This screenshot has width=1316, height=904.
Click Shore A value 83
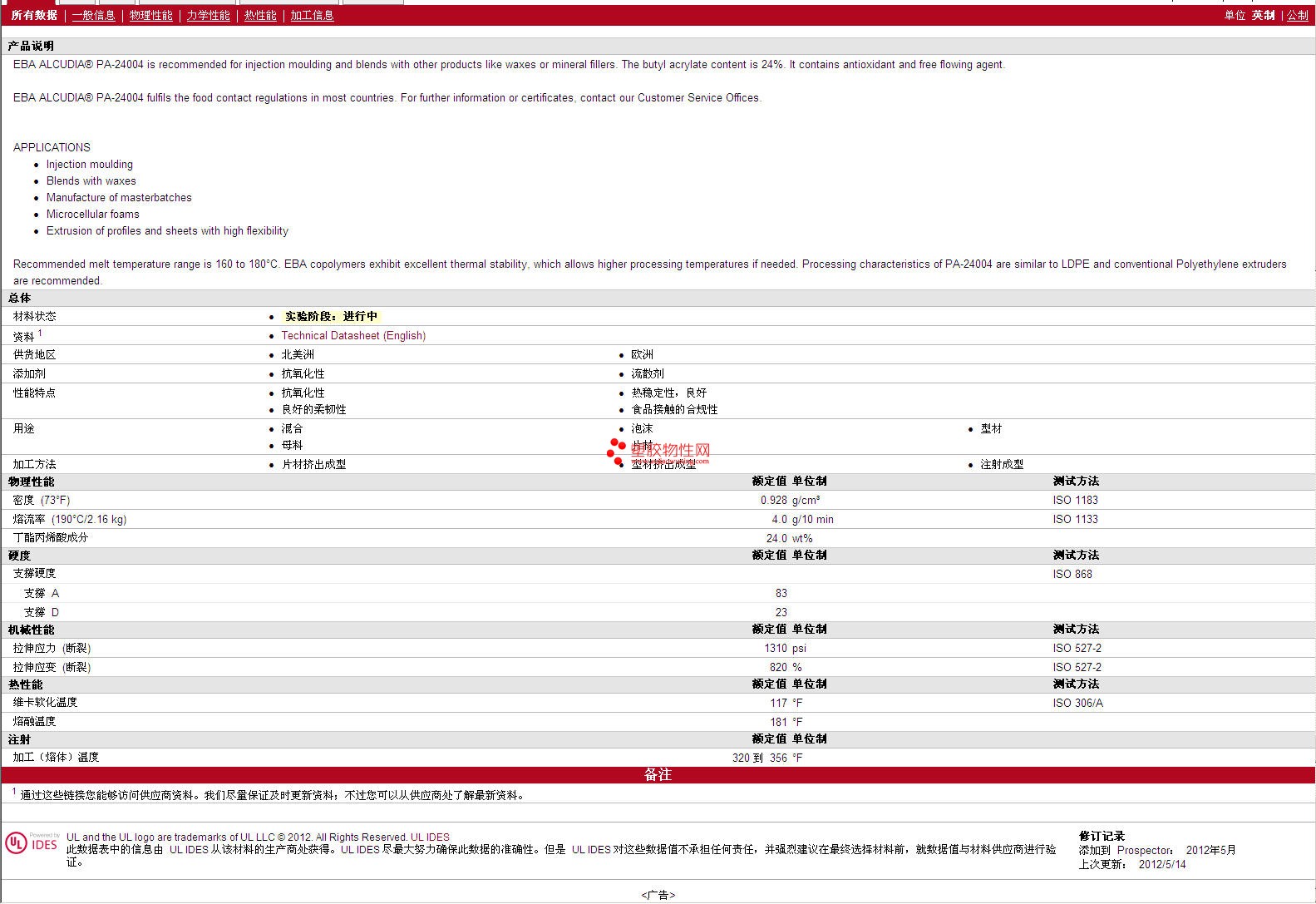tap(781, 593)
